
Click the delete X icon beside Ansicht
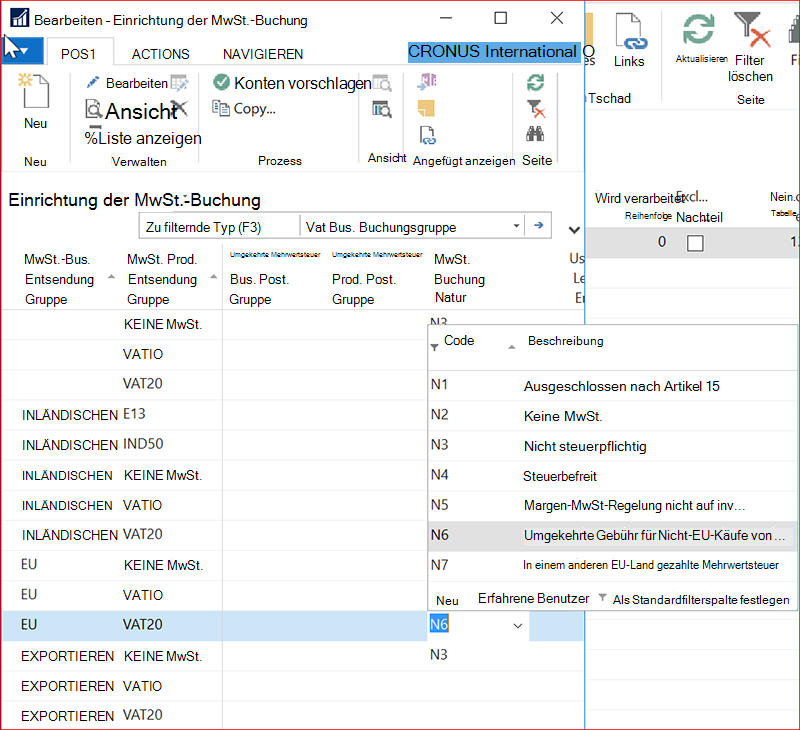tap(179, 109)
